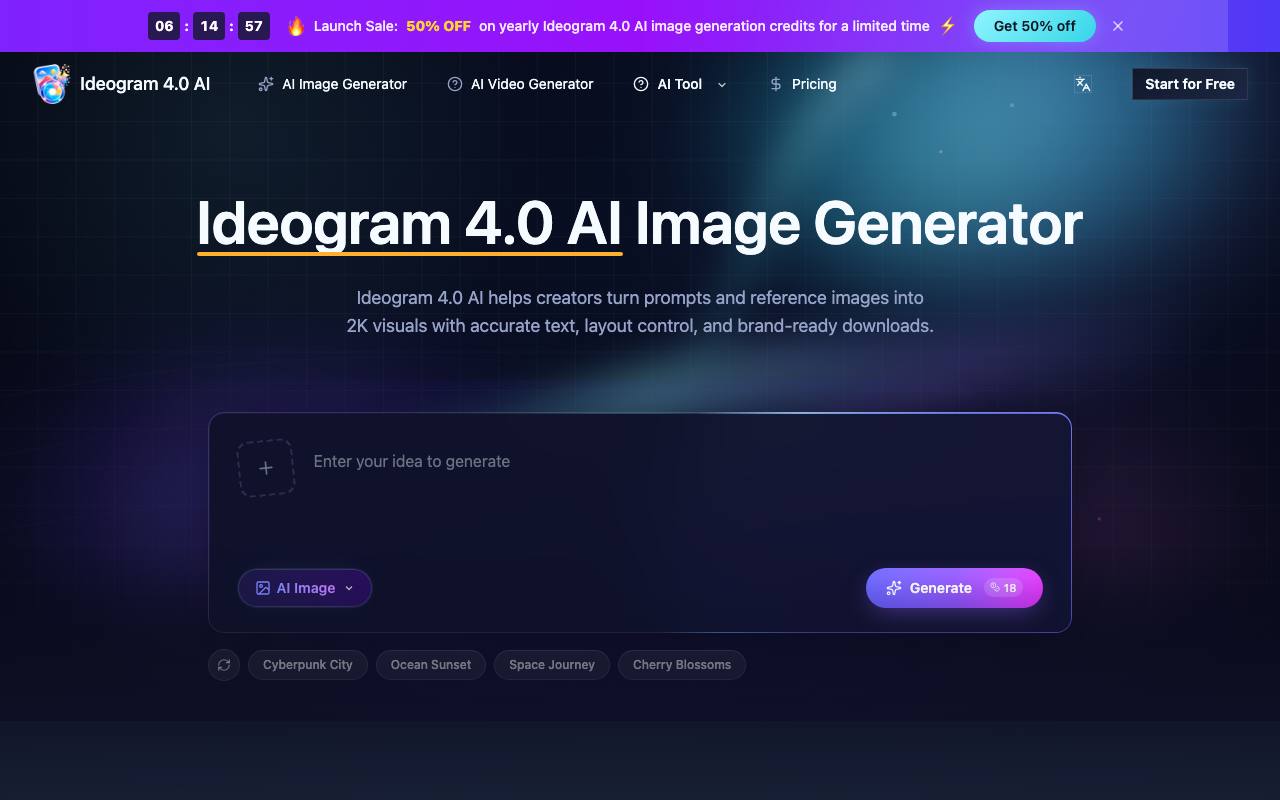This screenshot has height=800, width=1280.
Task: Click the lightning bolt emoji in banner
Action: coord(948,26)
